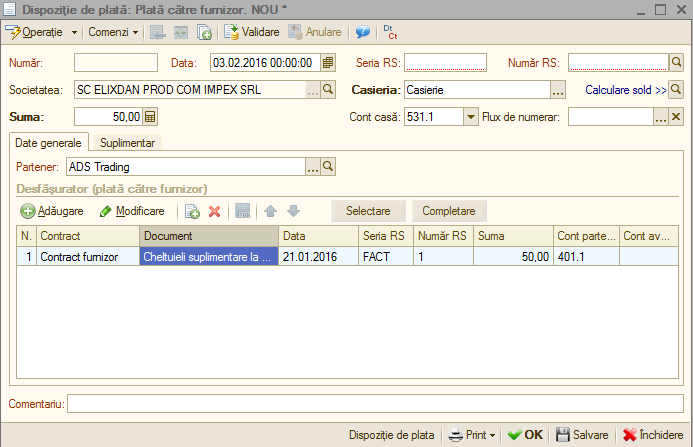Open the help question mark icon
693x447 pixels.
(x=362, y=32)
